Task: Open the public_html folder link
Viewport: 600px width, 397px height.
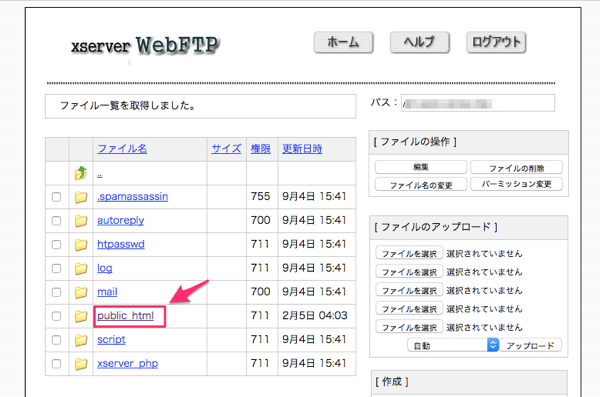Action: coord(126,316)
